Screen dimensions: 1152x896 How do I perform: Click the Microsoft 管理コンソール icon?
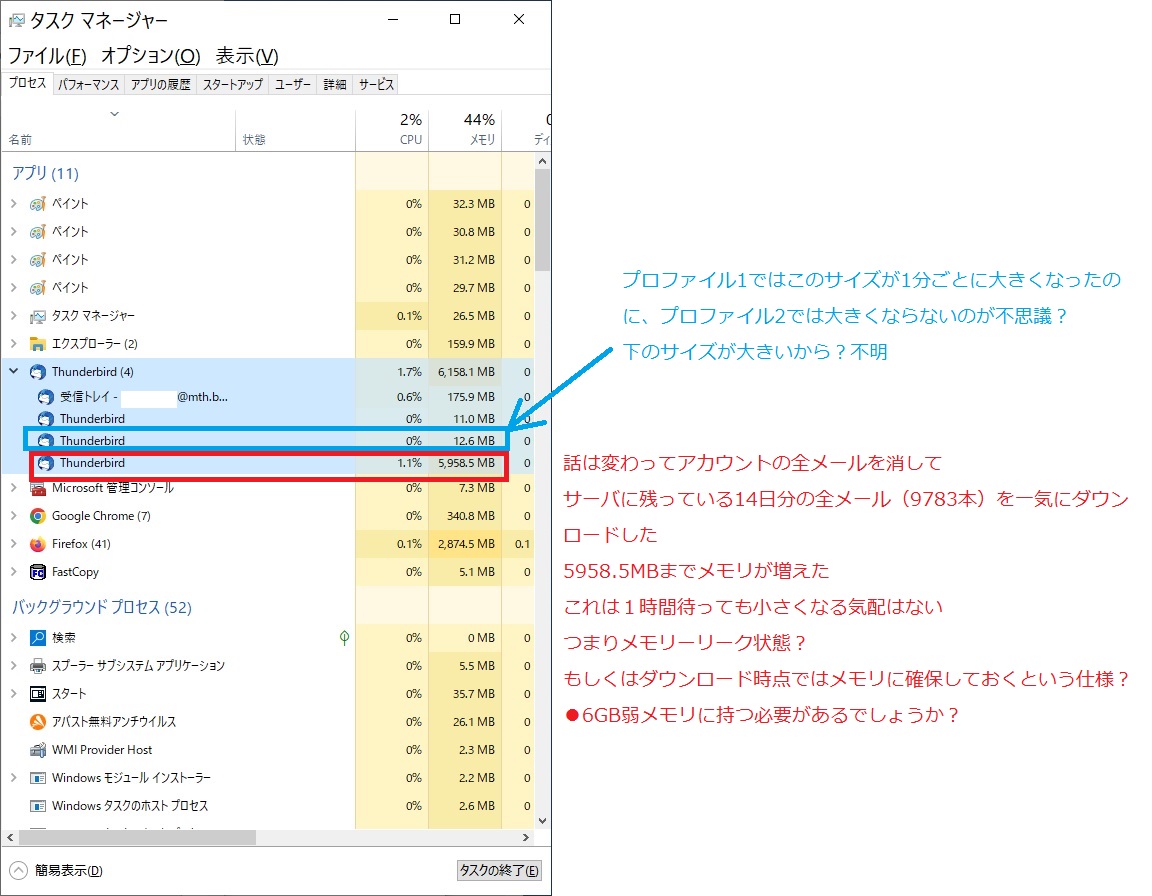click(x=38, y=488)
